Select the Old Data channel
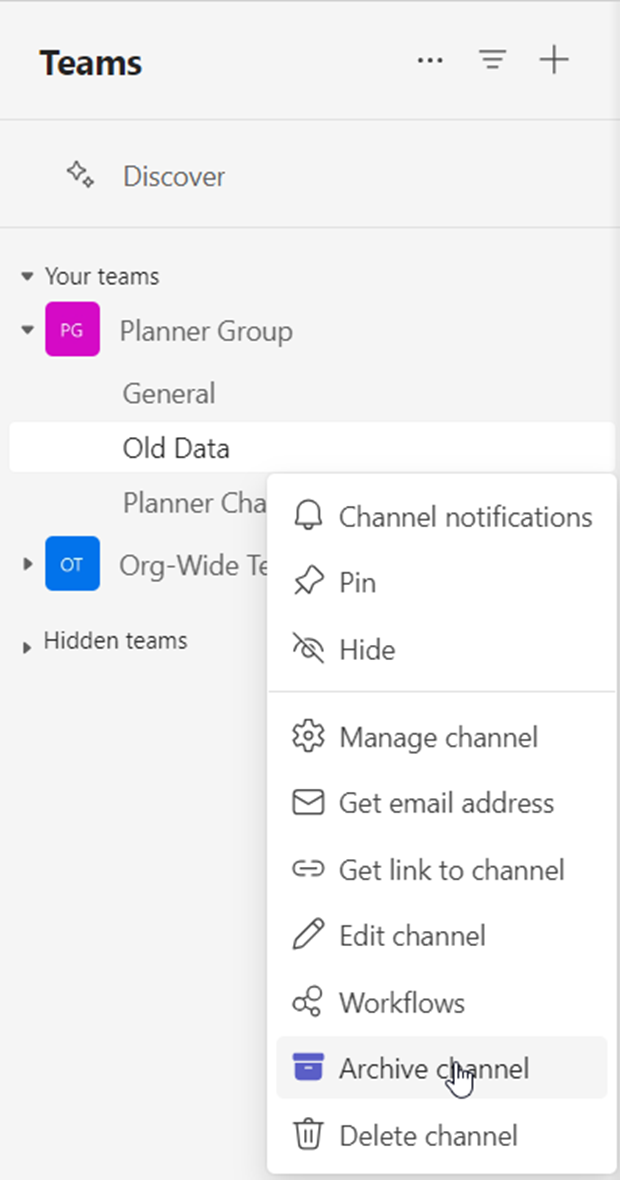Image resolution: width=620 pixels, height=1180 pixels. tap(175, 447)
